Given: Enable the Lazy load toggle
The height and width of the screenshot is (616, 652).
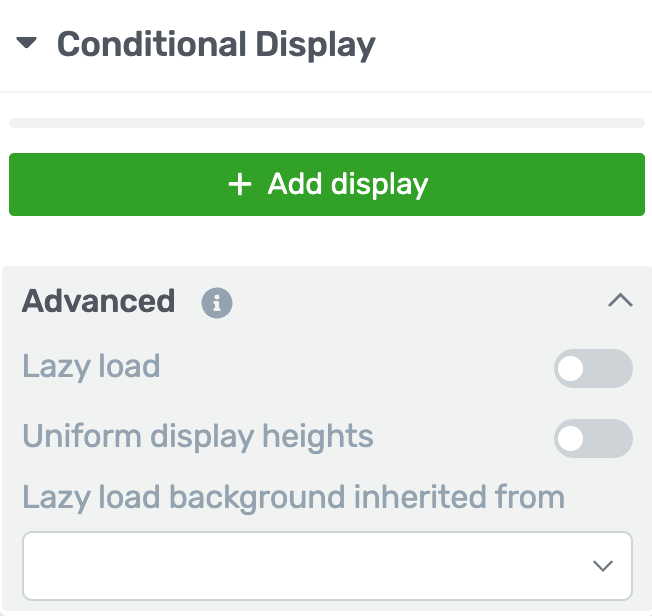Looking at the screenshot, I should pos(593,369).
